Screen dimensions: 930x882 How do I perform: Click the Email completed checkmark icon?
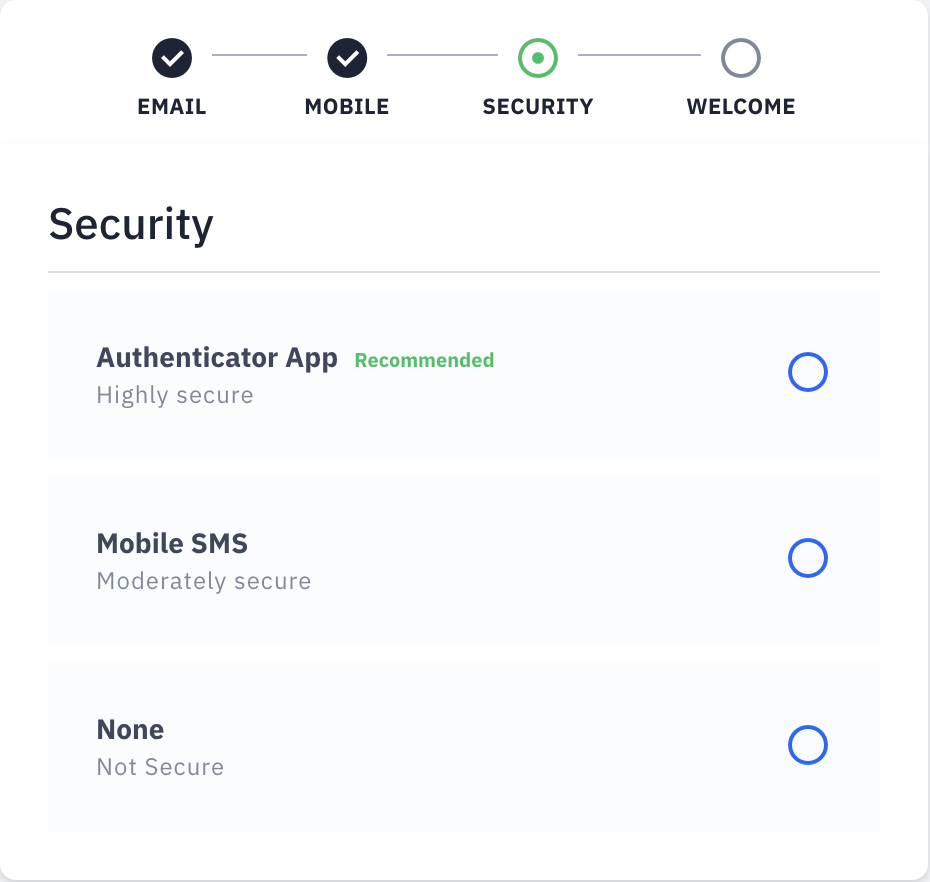[x=171, y=58]
